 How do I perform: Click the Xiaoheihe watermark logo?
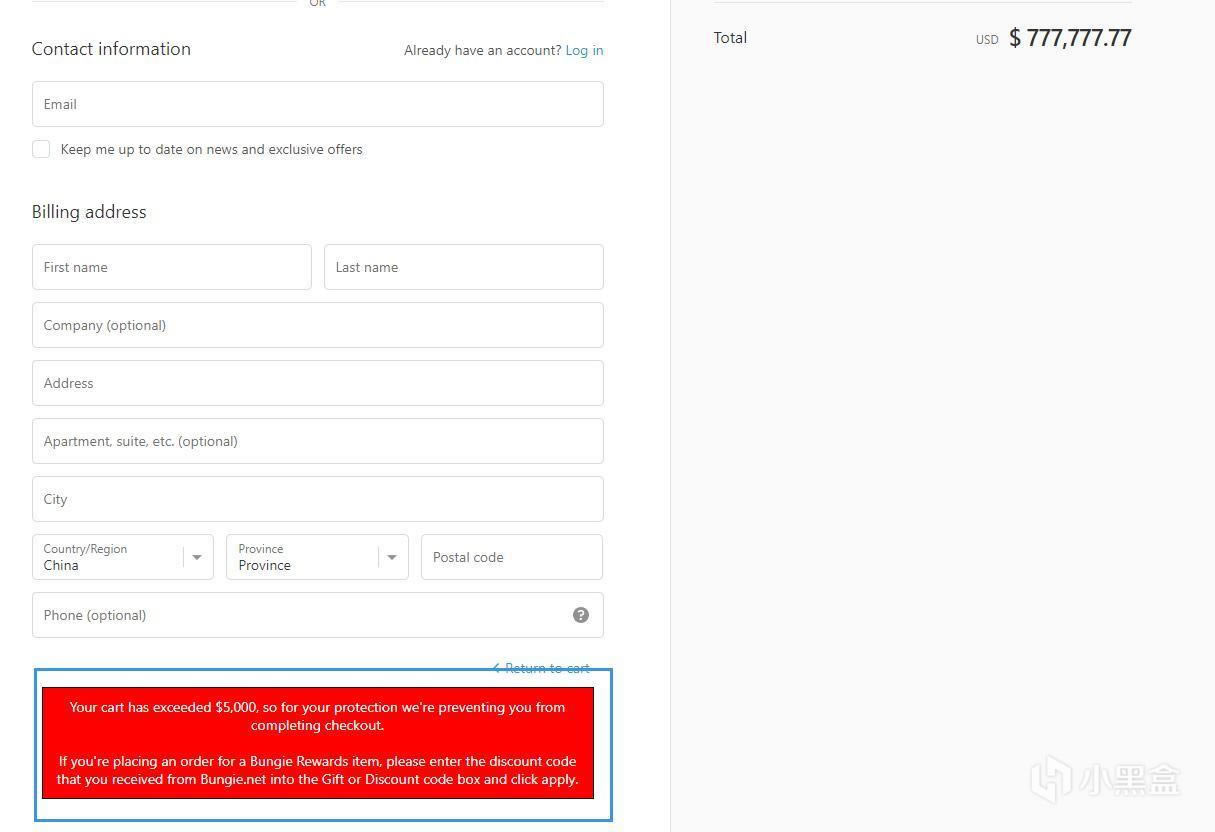1105,778
